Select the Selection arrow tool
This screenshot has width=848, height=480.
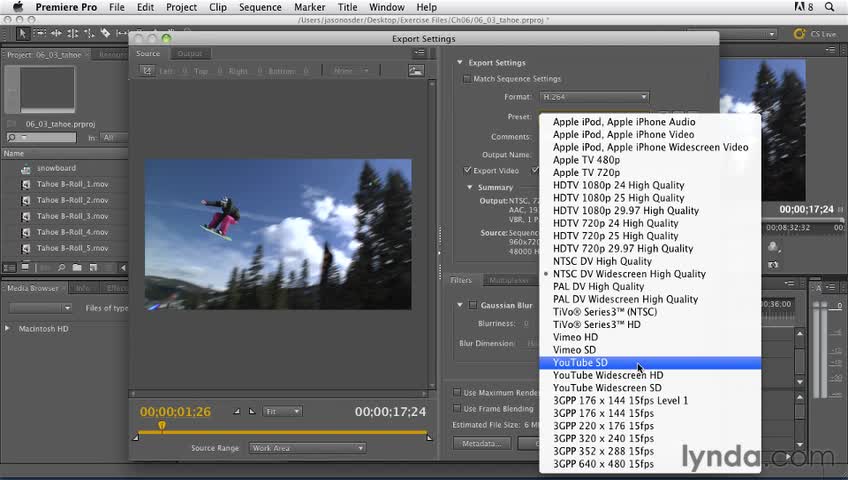(22, 34)
